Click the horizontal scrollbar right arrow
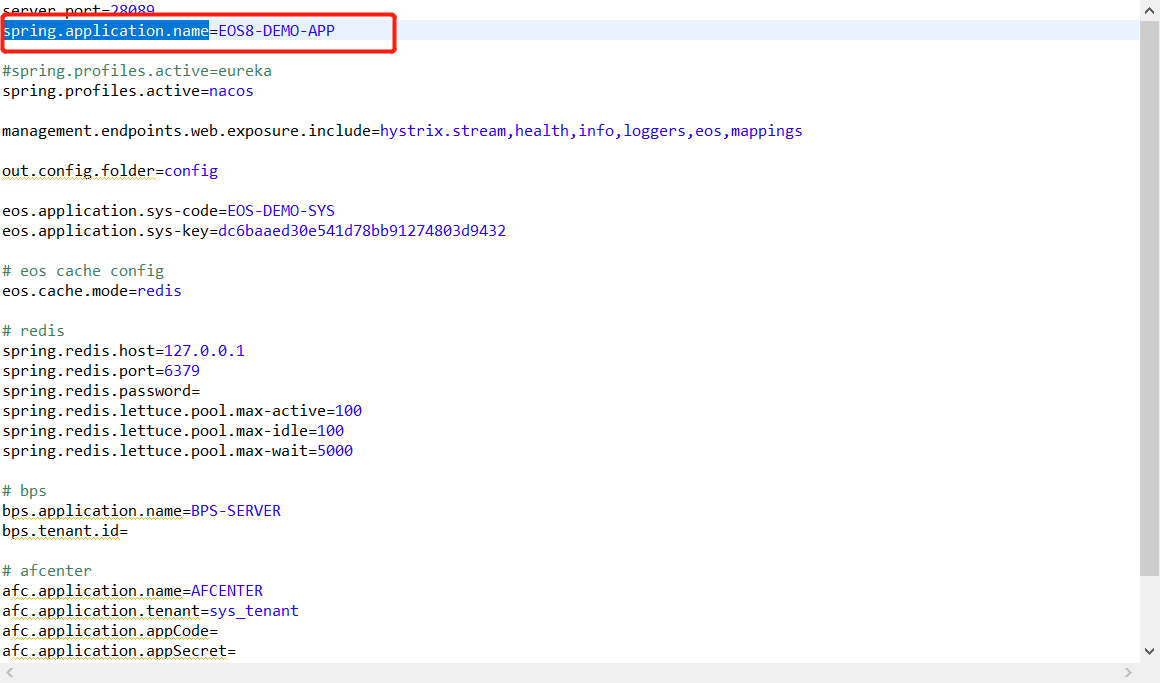The image size is (1160, 683). 1130,672
